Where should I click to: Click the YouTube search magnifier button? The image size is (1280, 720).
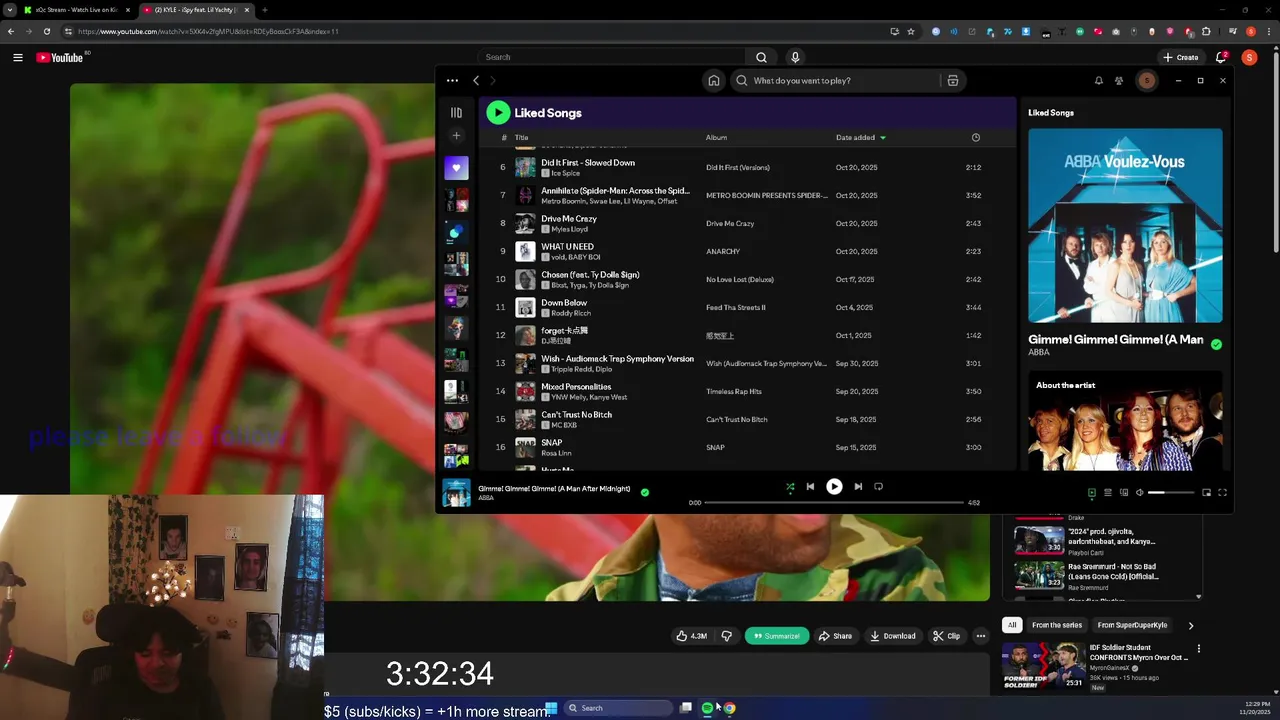[762, 57]
